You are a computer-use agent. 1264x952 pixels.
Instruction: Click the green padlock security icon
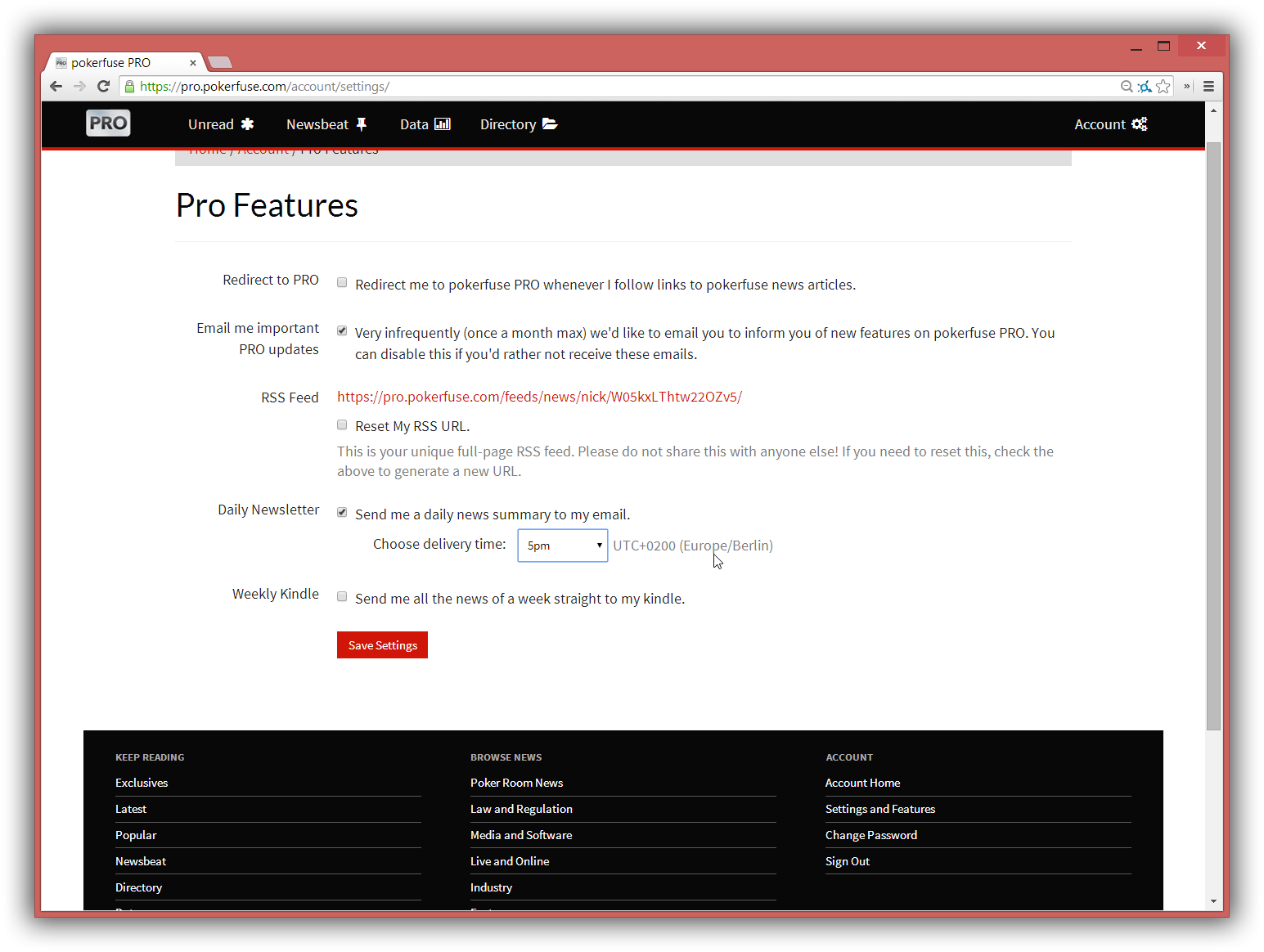129,87
